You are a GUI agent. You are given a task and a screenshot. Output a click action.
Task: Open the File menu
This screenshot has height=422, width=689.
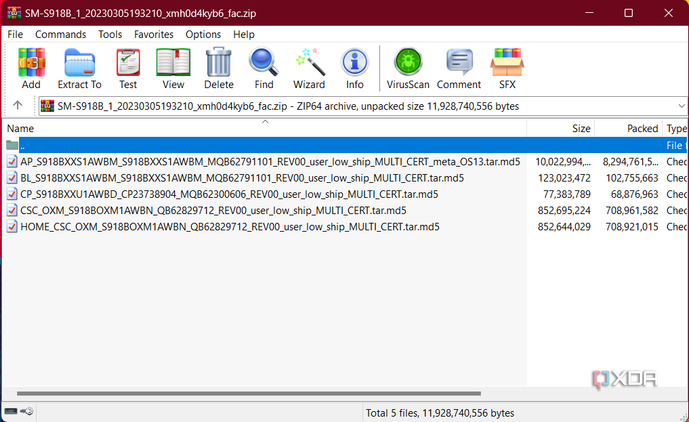[15, 34]
